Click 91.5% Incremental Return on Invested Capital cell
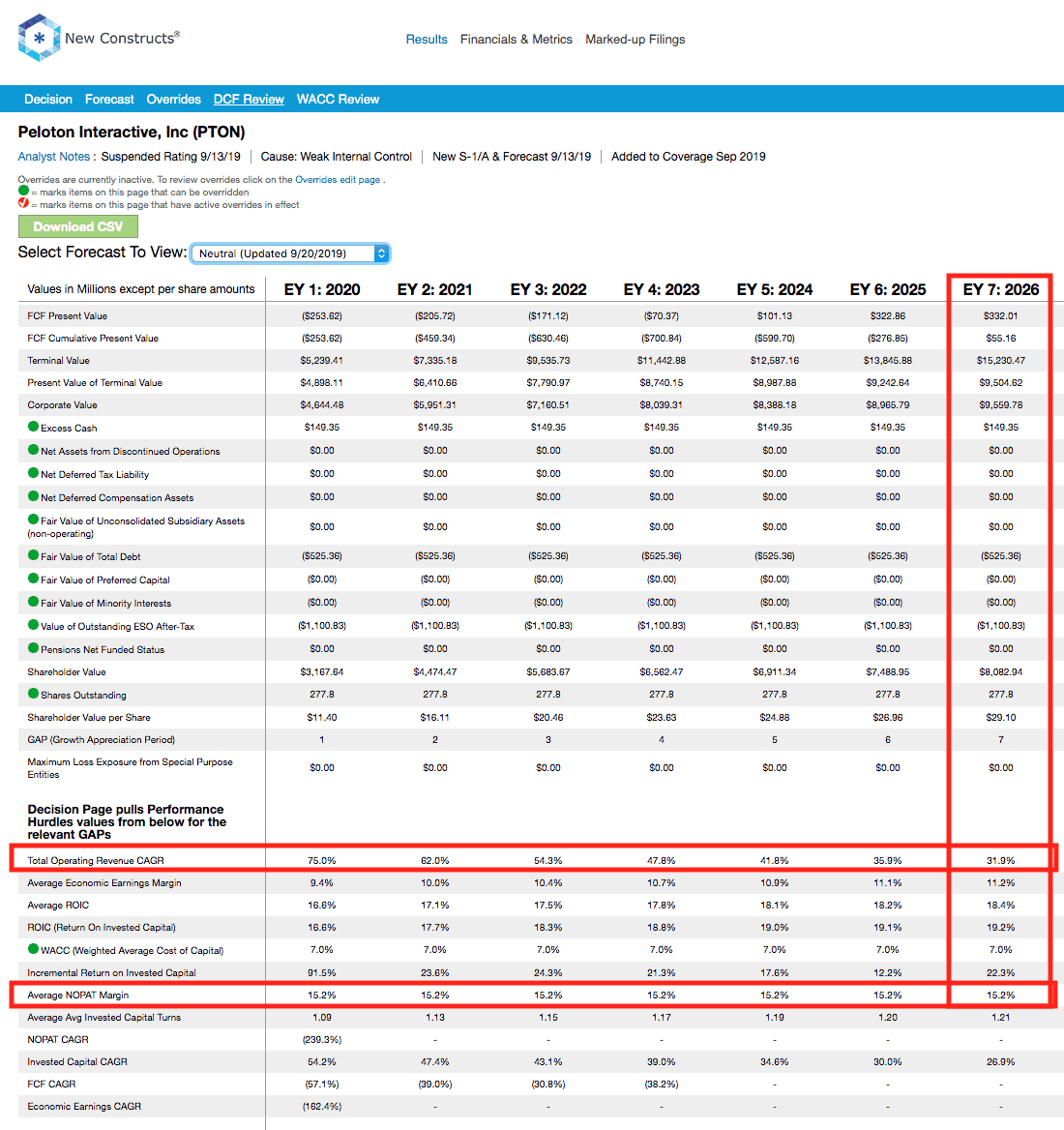 (x=322, y=973)
